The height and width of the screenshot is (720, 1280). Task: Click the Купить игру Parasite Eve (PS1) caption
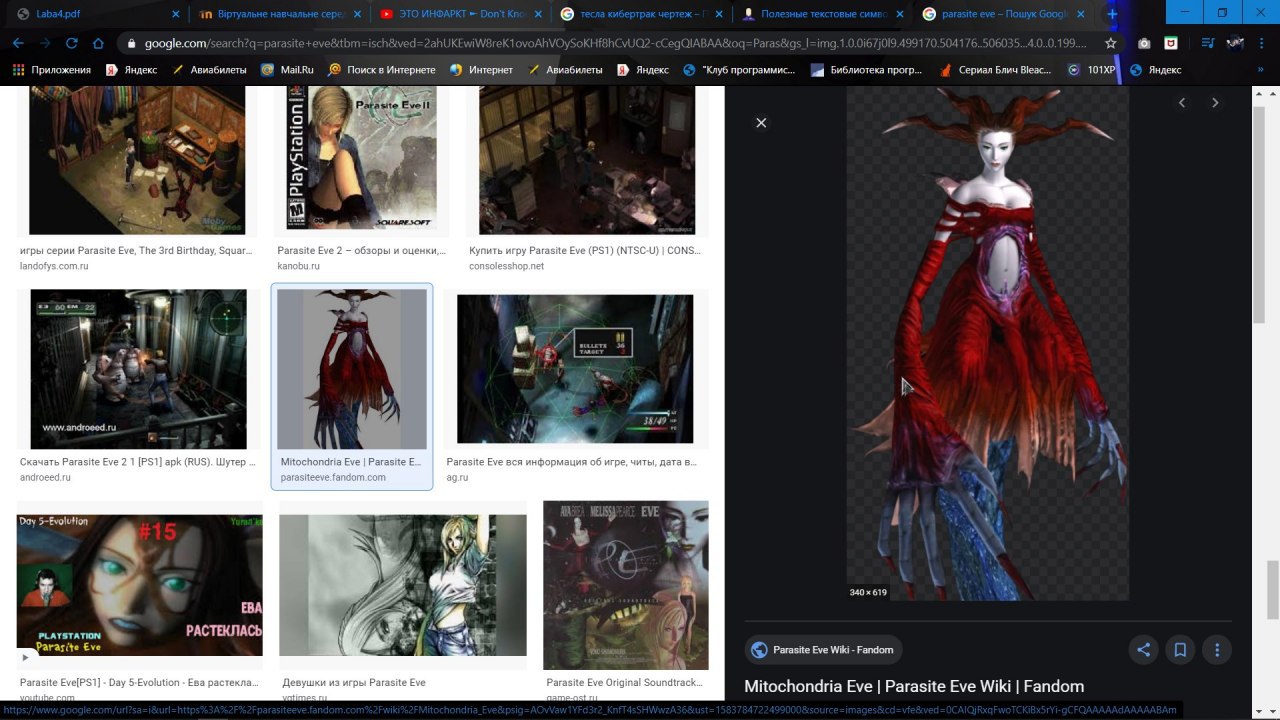point(585,251)
